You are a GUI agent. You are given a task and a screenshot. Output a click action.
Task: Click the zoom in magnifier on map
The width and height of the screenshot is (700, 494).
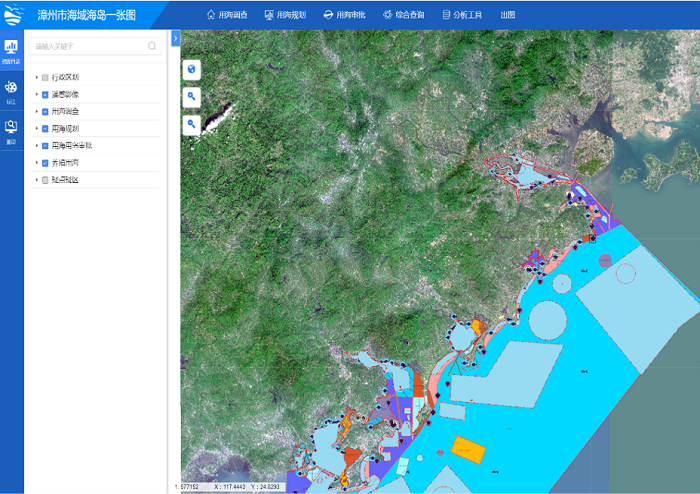point(191,97)
